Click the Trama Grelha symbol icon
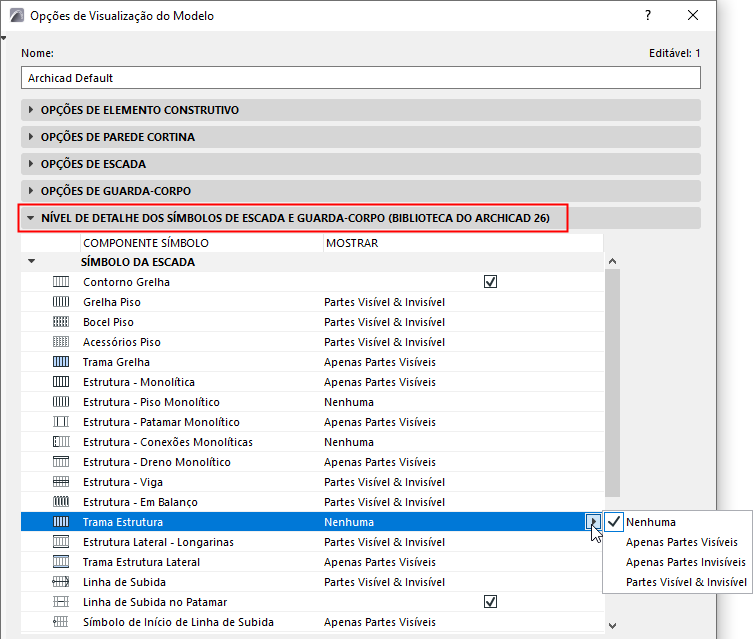The width and height of the screenshot is (753, 639). click(61, 362)
